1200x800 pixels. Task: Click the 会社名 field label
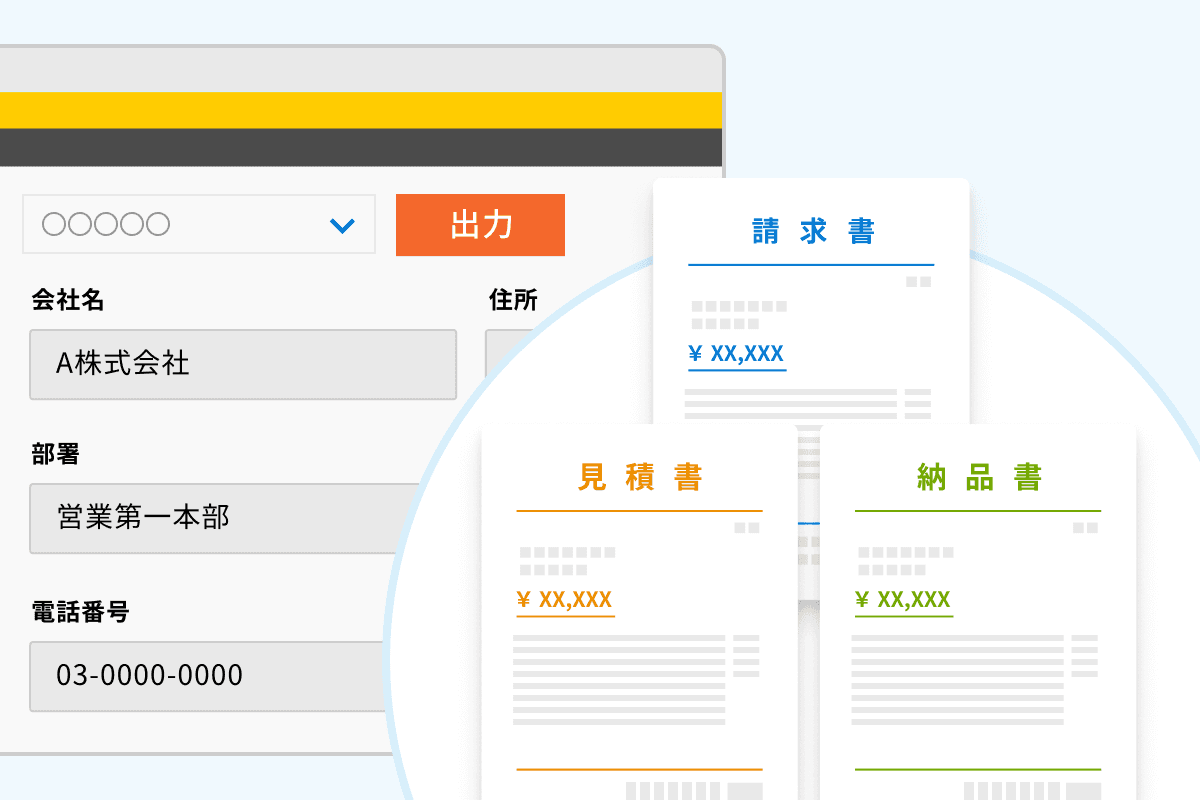point(68,299)
